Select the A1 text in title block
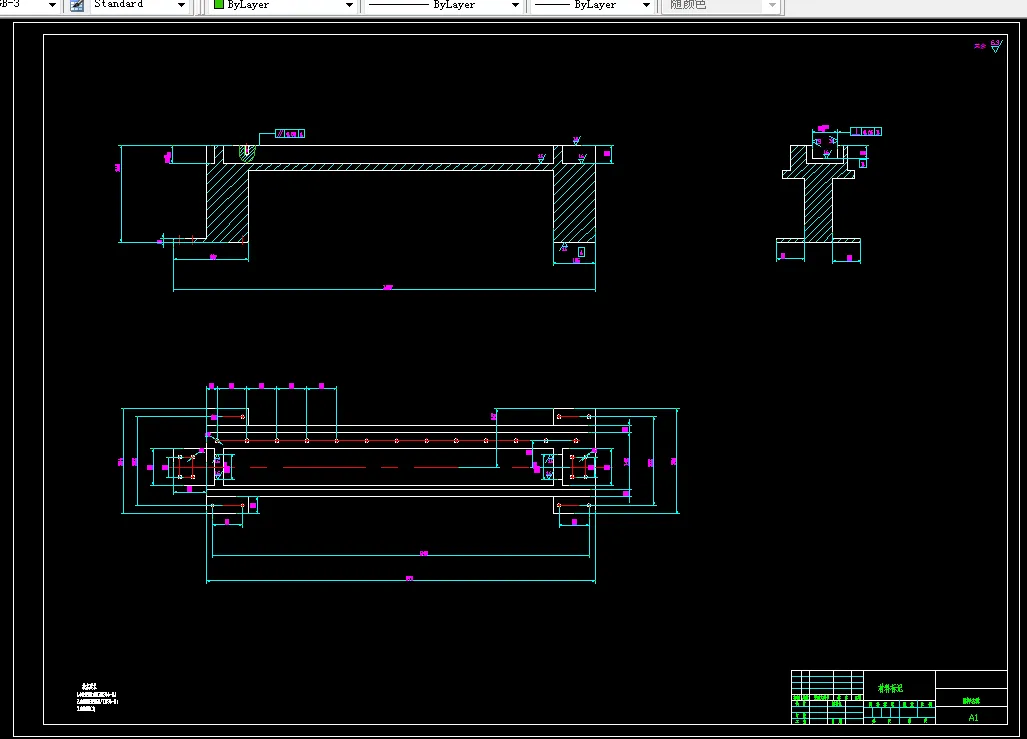 pyautogui.click(x=973, y=717)
